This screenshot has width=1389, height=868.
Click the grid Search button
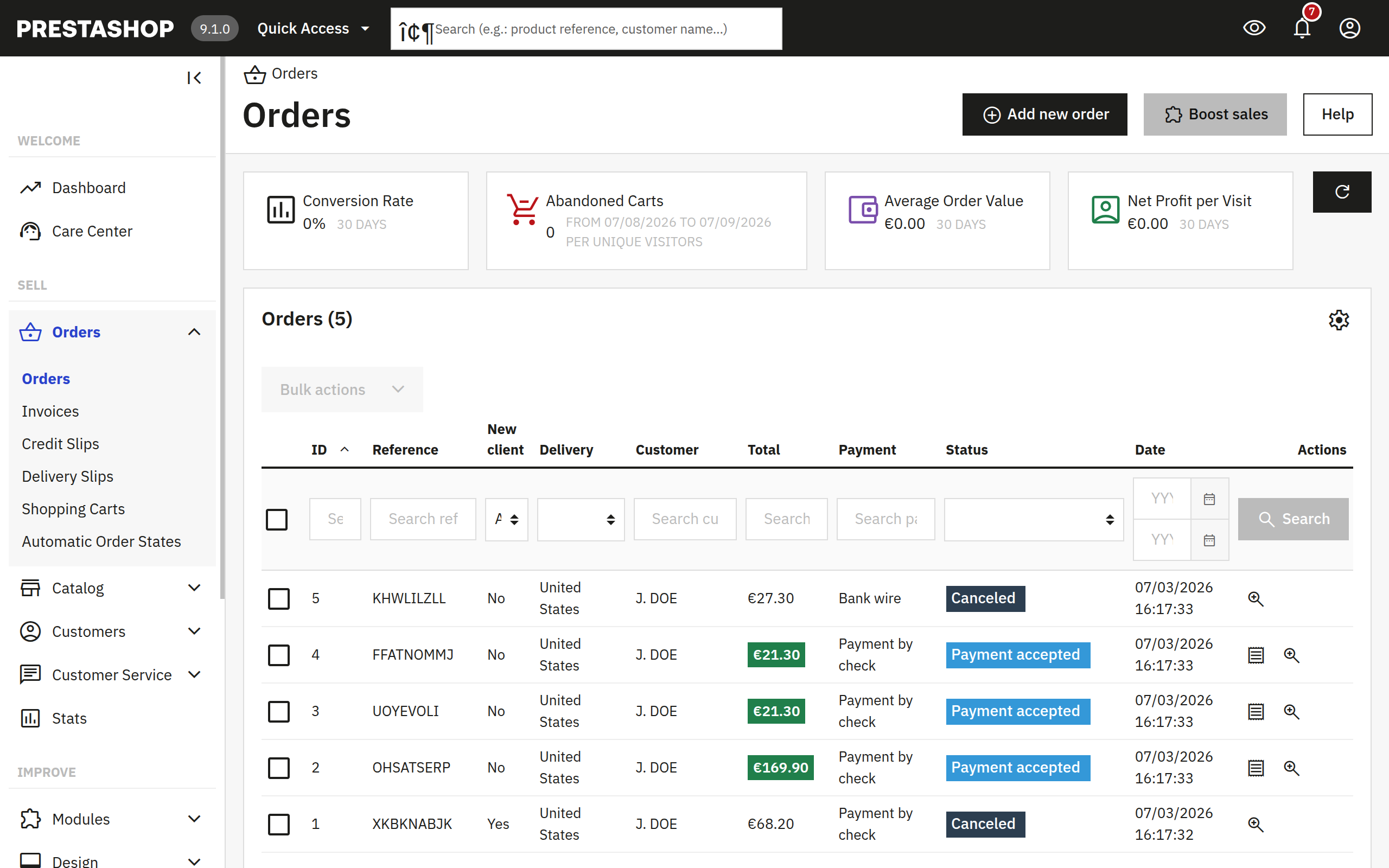pyautogui.click(x=1292, y=519)
